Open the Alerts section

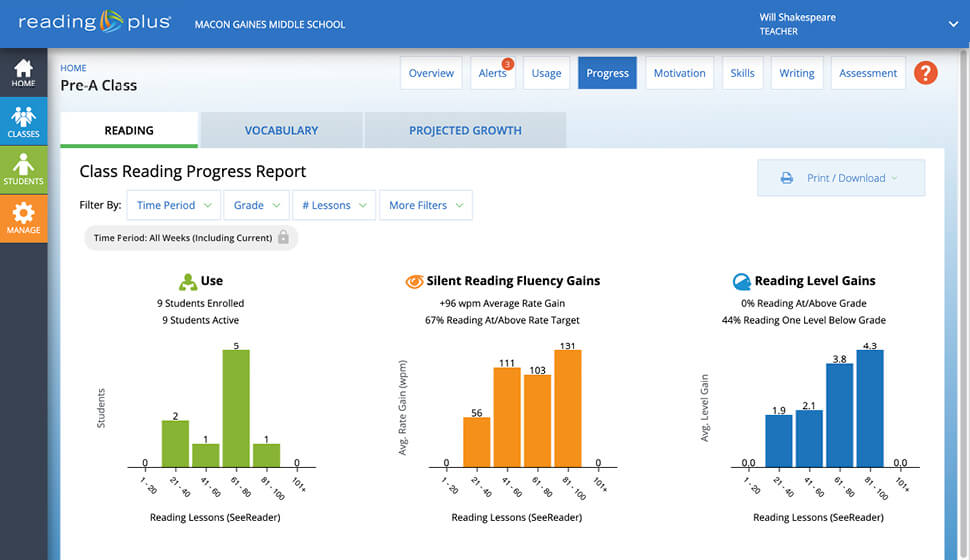(x=493, y=74)
